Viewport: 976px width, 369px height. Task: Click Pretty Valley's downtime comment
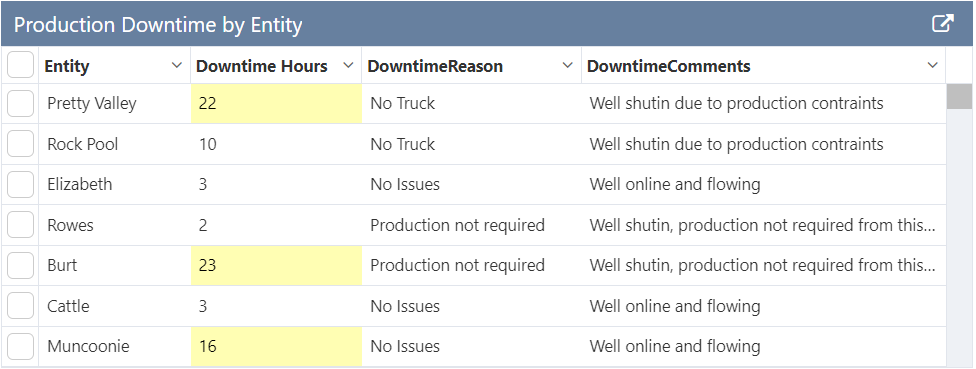pyautogui.click(x=764, y=103)
